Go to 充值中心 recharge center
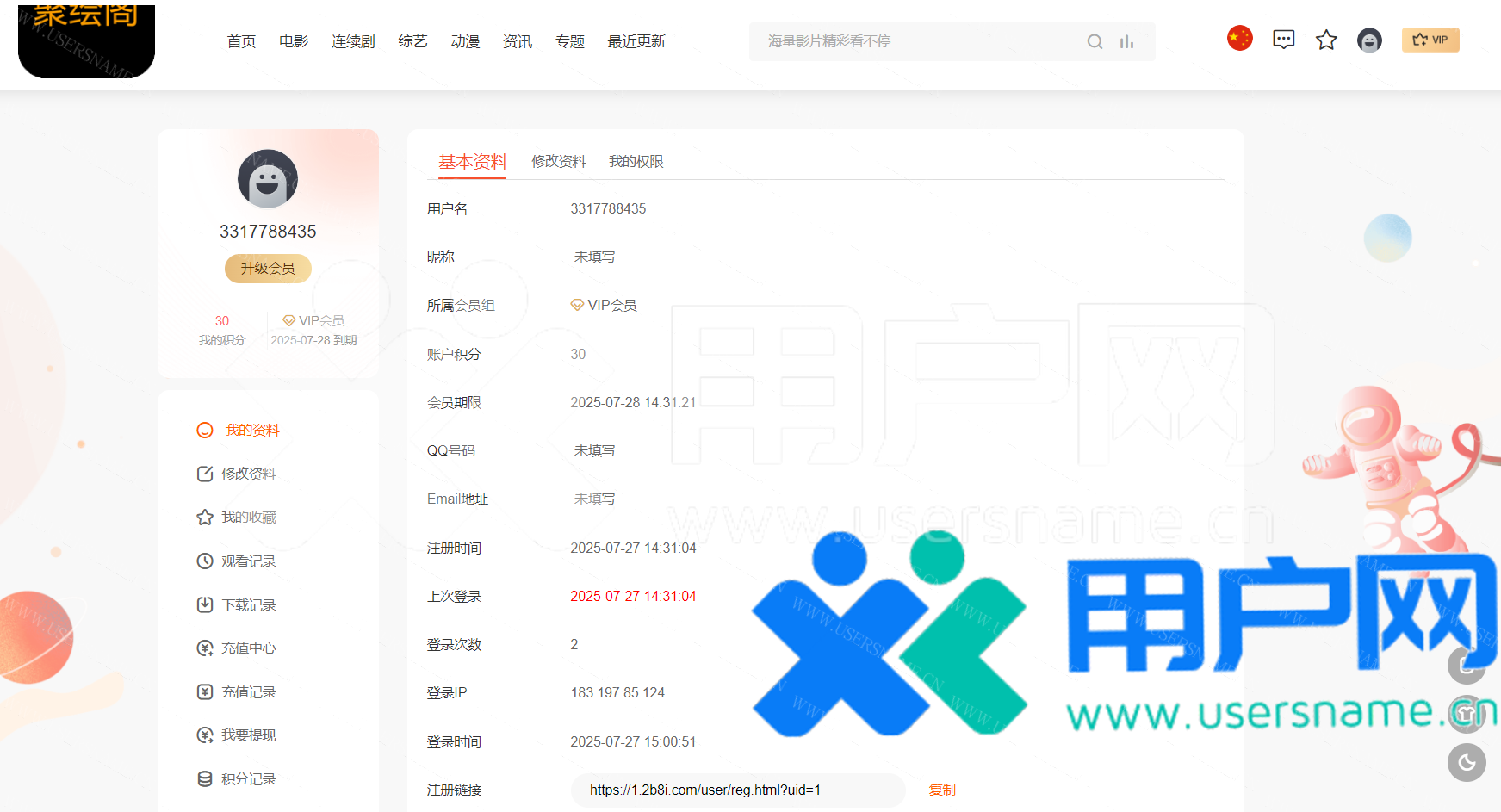1501x812 pixels. coord(248,648)
